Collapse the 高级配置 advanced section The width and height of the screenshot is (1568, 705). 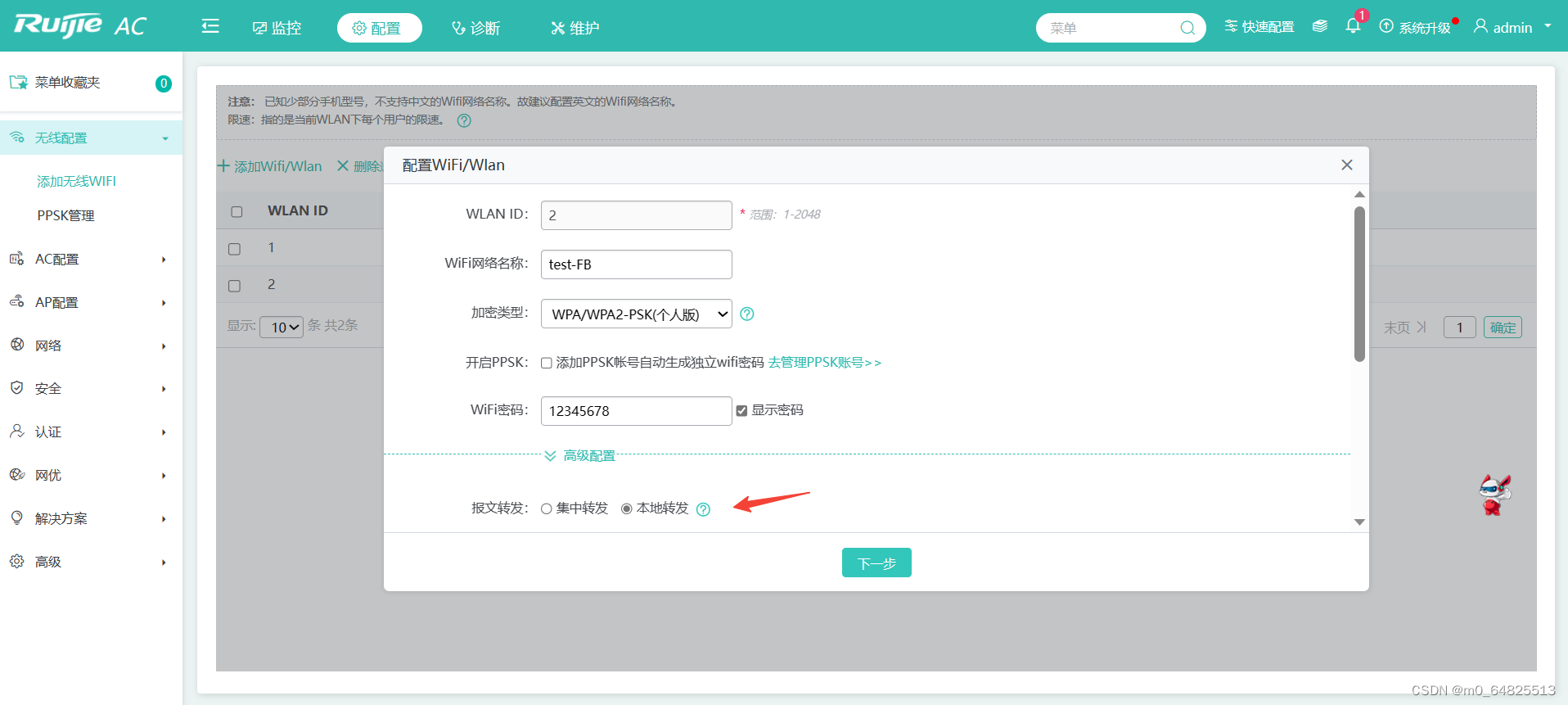580,455
